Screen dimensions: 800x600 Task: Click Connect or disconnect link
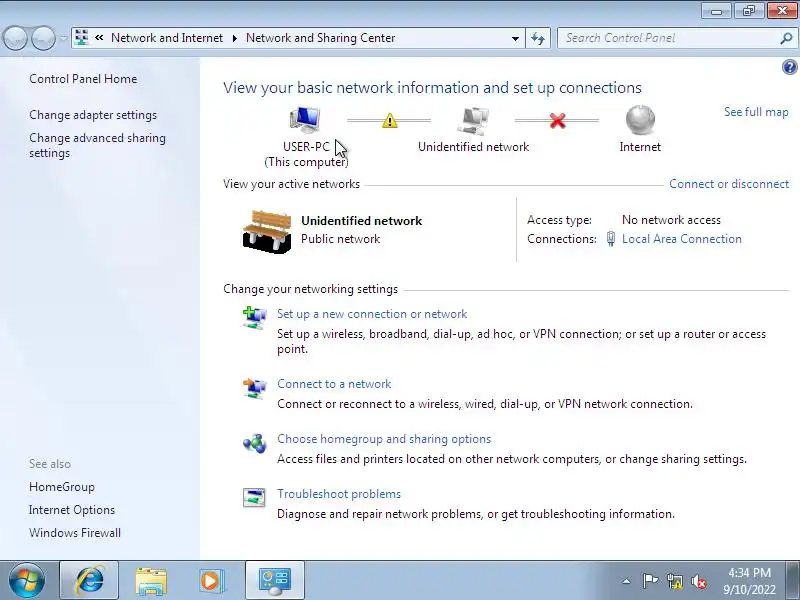click(x=729, y=184)
